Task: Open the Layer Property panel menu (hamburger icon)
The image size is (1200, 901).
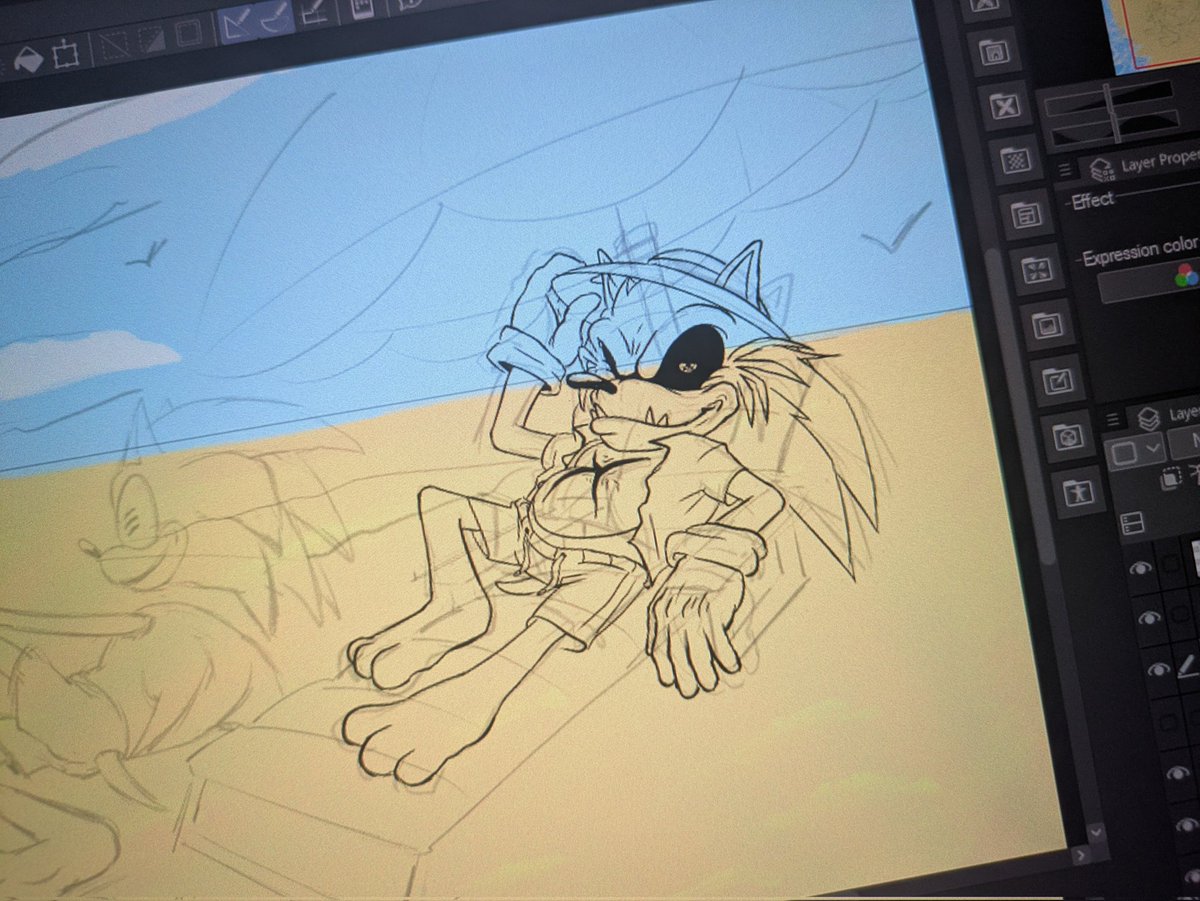Action: click(x=1066, y=170)
